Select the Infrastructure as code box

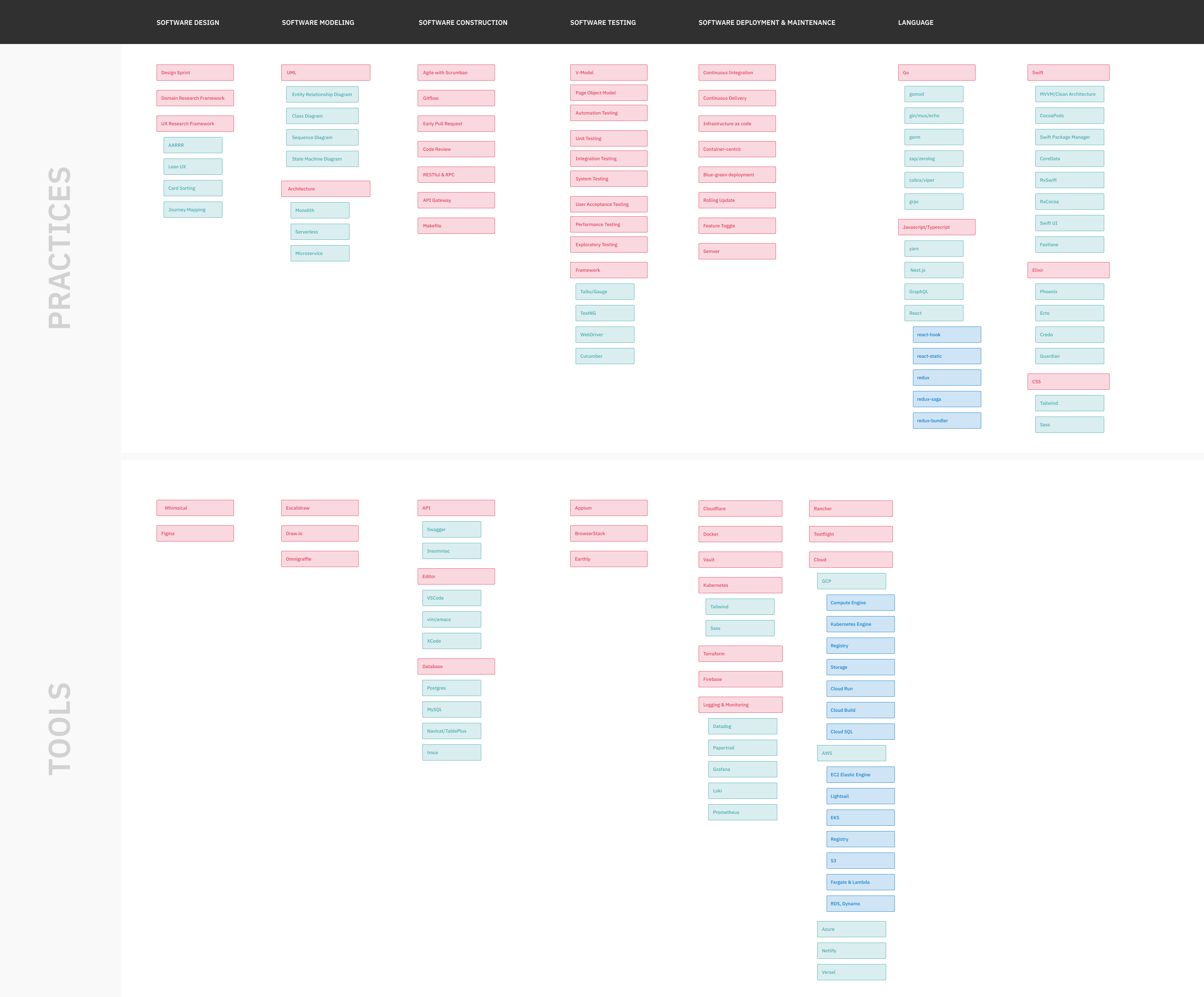click(737, 124)
